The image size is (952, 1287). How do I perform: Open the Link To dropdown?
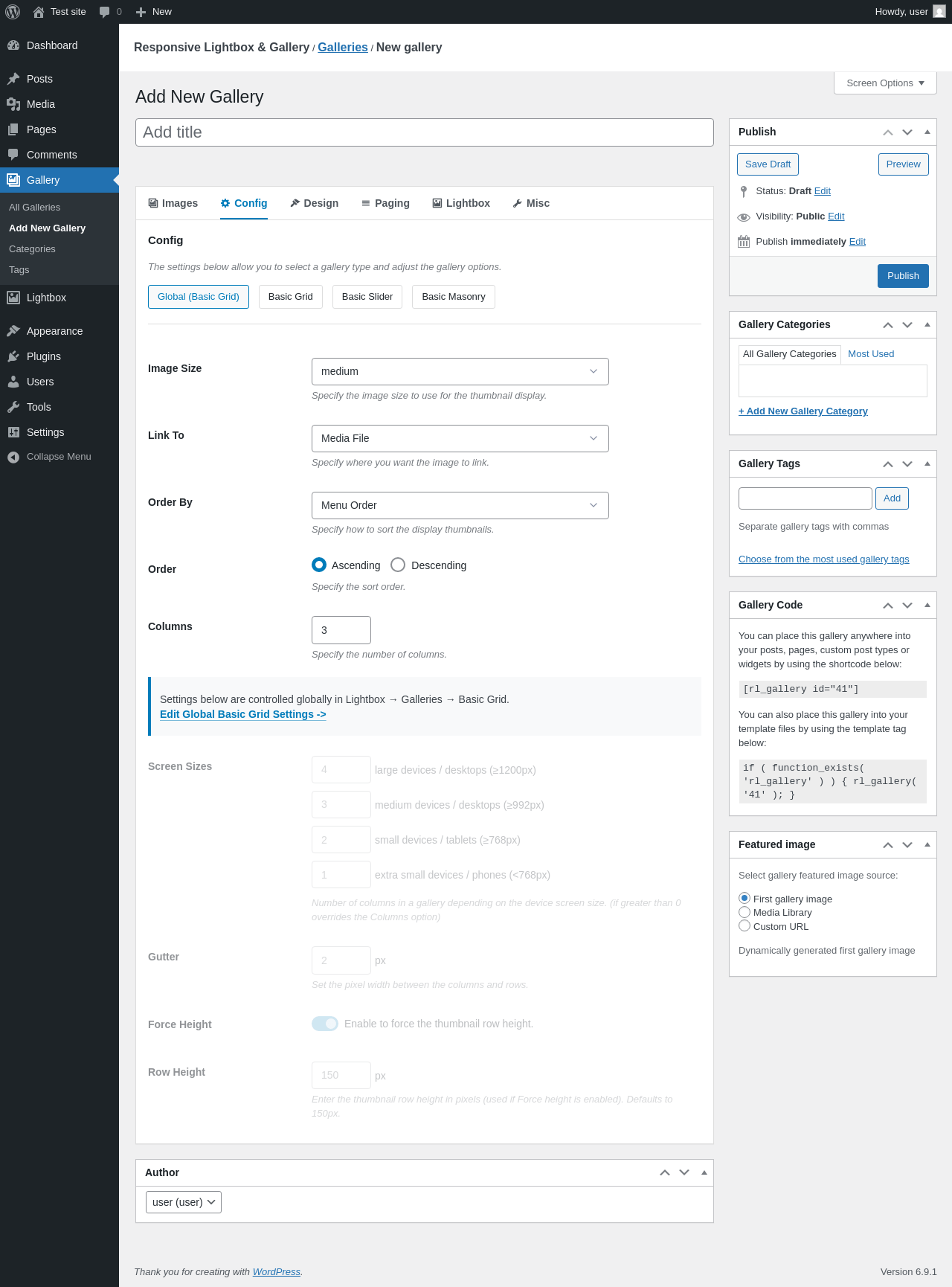click(x=460, y=438)
